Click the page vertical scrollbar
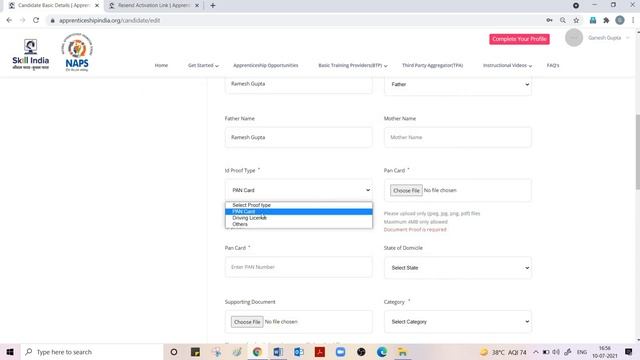 pos(637,152)
